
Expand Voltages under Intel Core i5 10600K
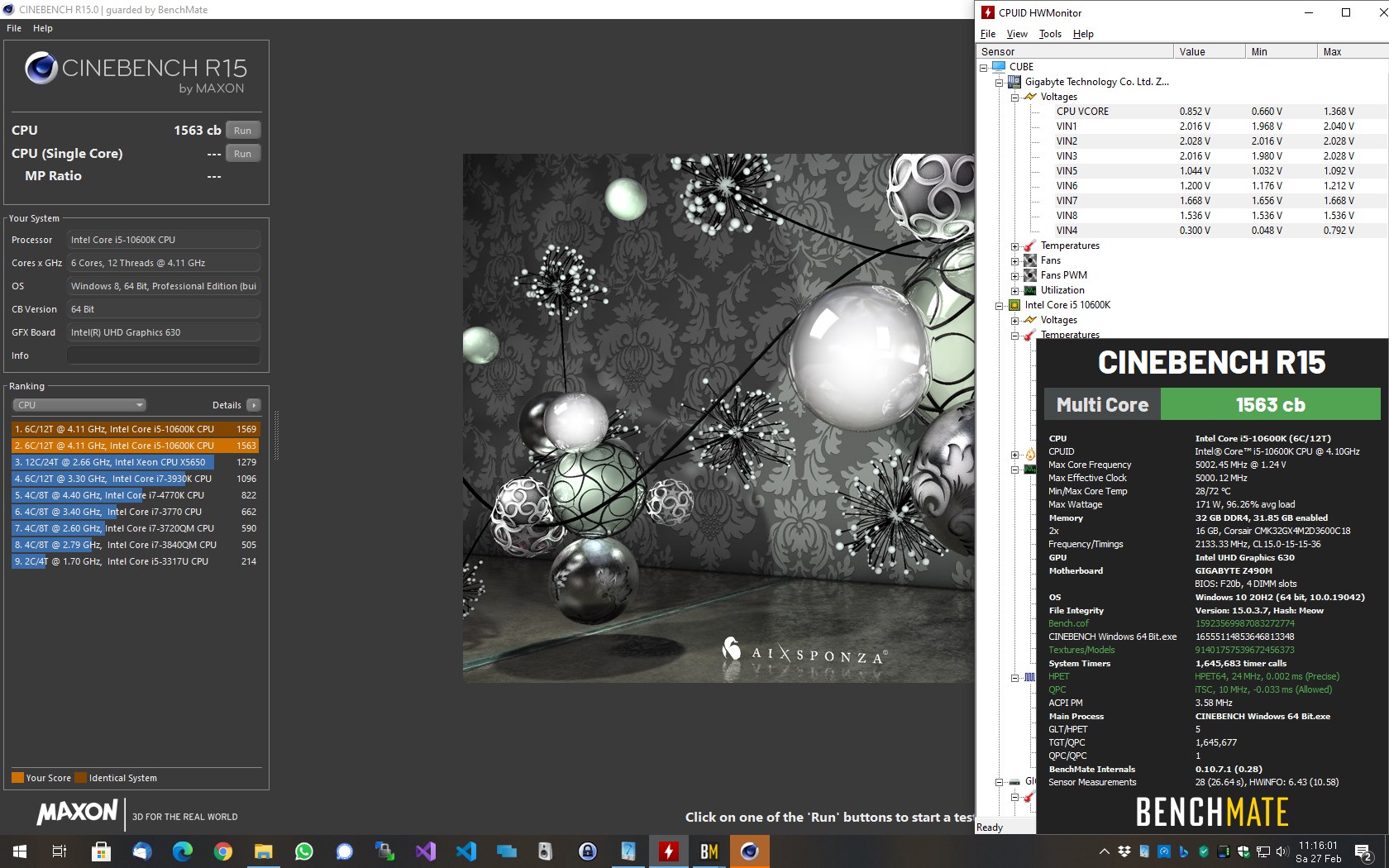point(1014,321)
